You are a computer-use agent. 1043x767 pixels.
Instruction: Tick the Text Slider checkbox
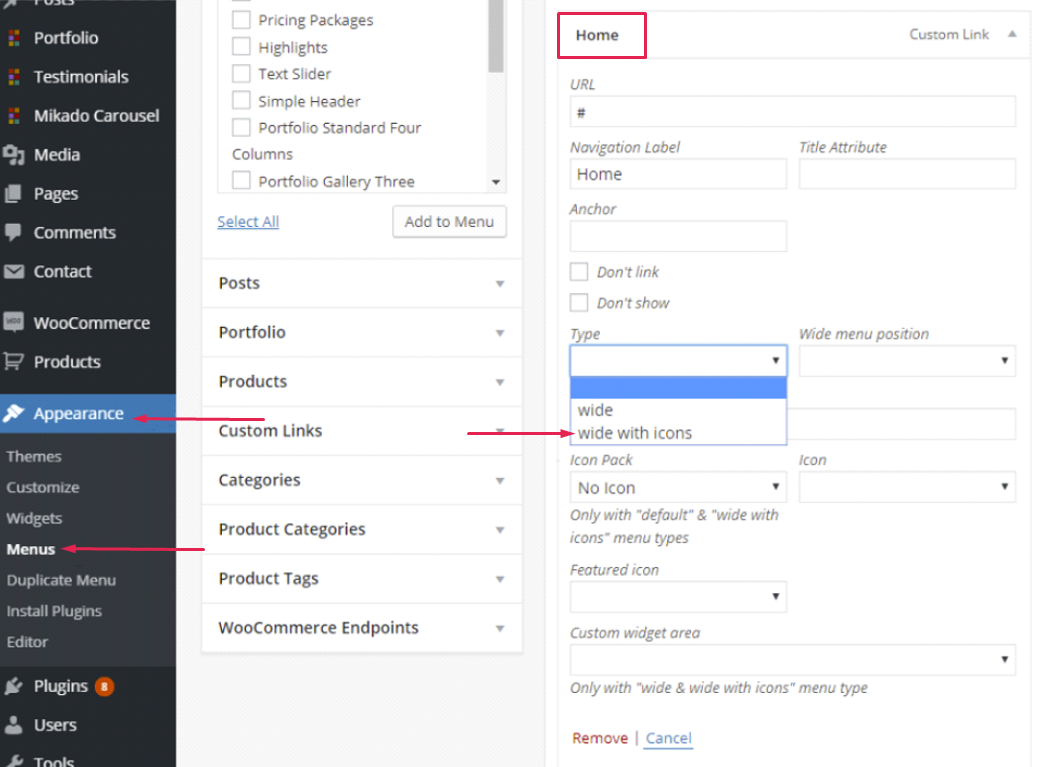point(241,73)
